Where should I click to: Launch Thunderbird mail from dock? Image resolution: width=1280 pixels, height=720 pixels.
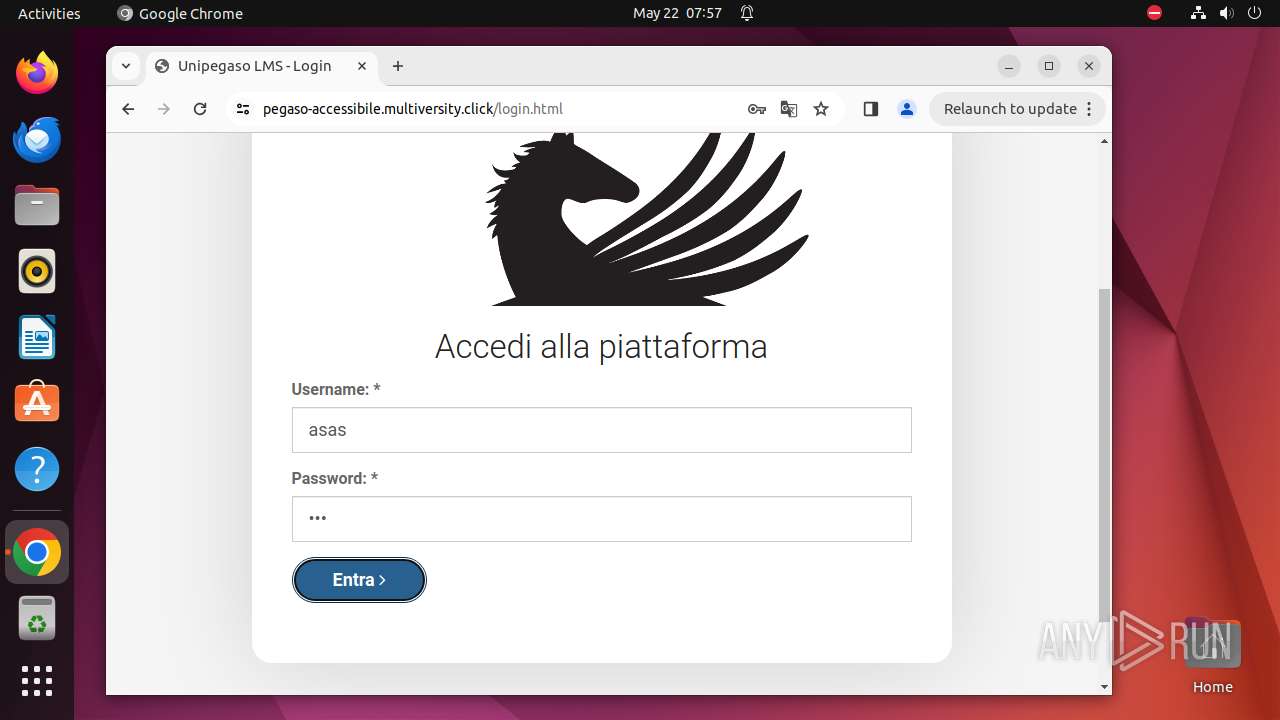tap(37, 139)
